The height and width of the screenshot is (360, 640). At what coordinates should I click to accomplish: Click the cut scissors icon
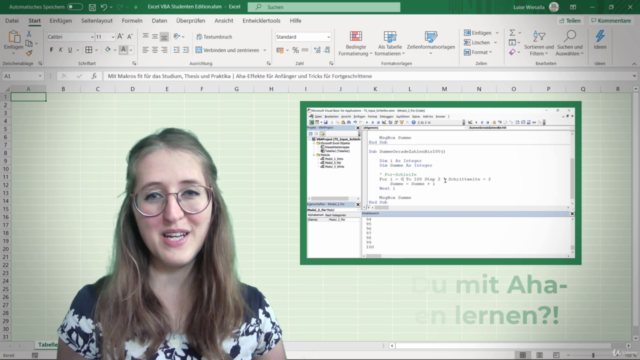(x=29, y=34)
